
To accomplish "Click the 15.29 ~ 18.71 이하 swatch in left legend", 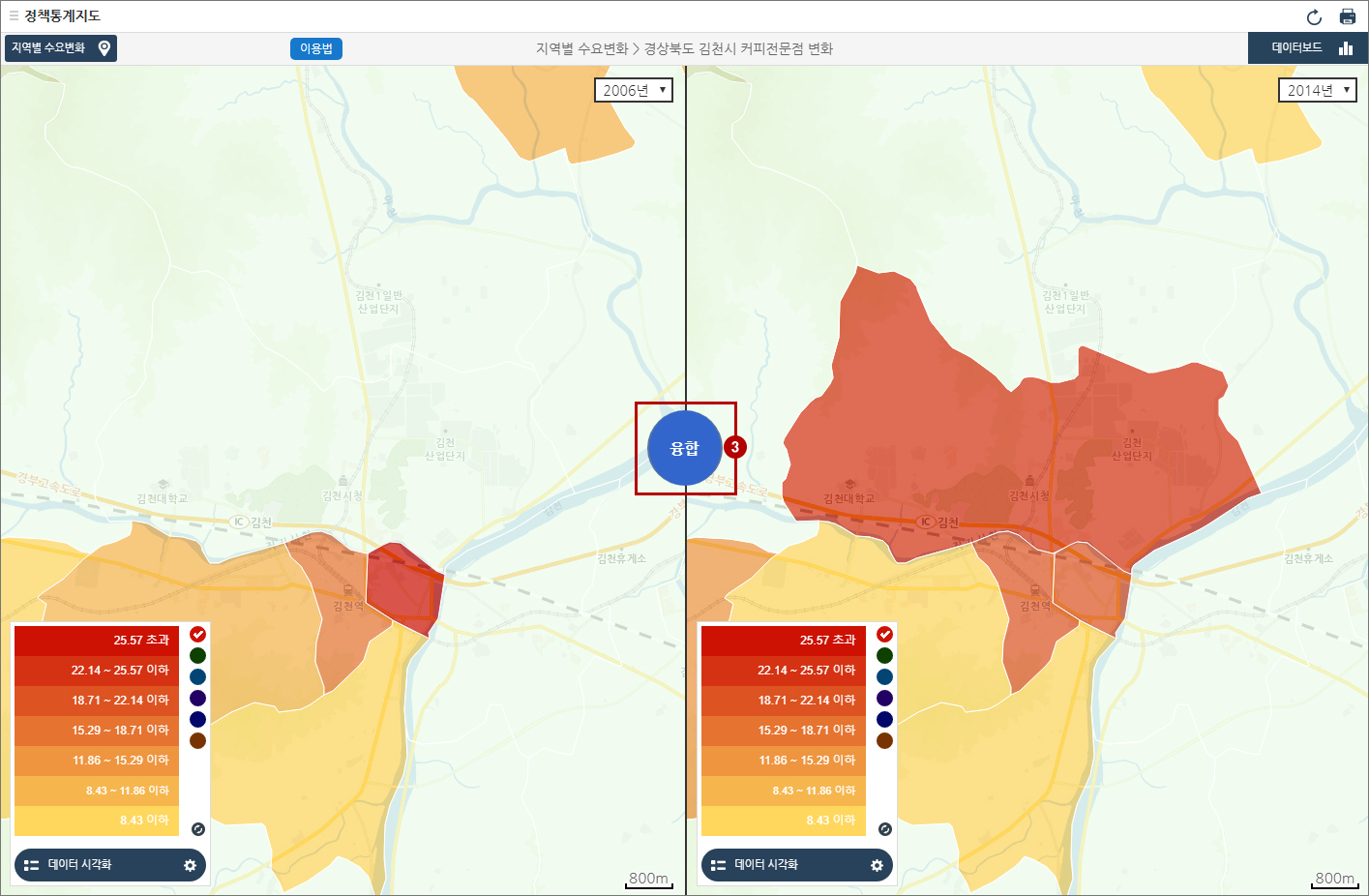I will point(97,731).
